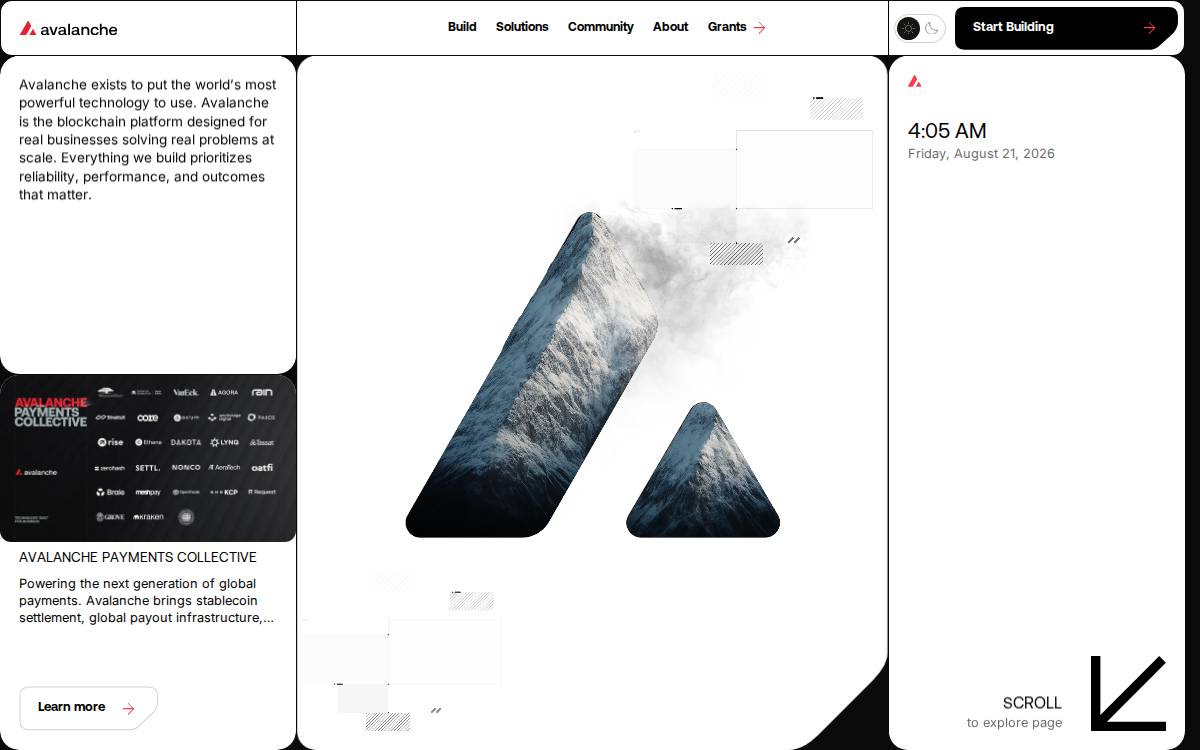Click the Brale logo in the collective image
The image size is (1200, 750).
[x=110, y=492]
